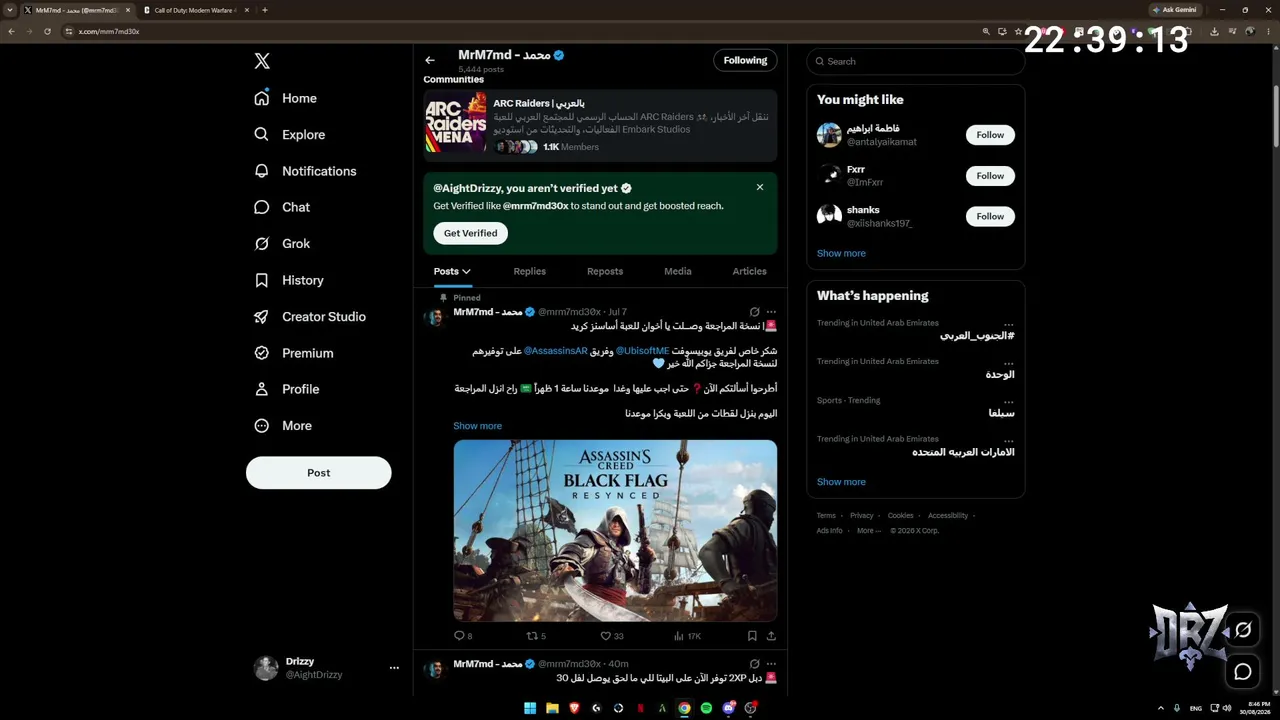Bookmark the pinned Black Flag post
The height and width of the screenshot is (720, 1280).
[752, 636]
